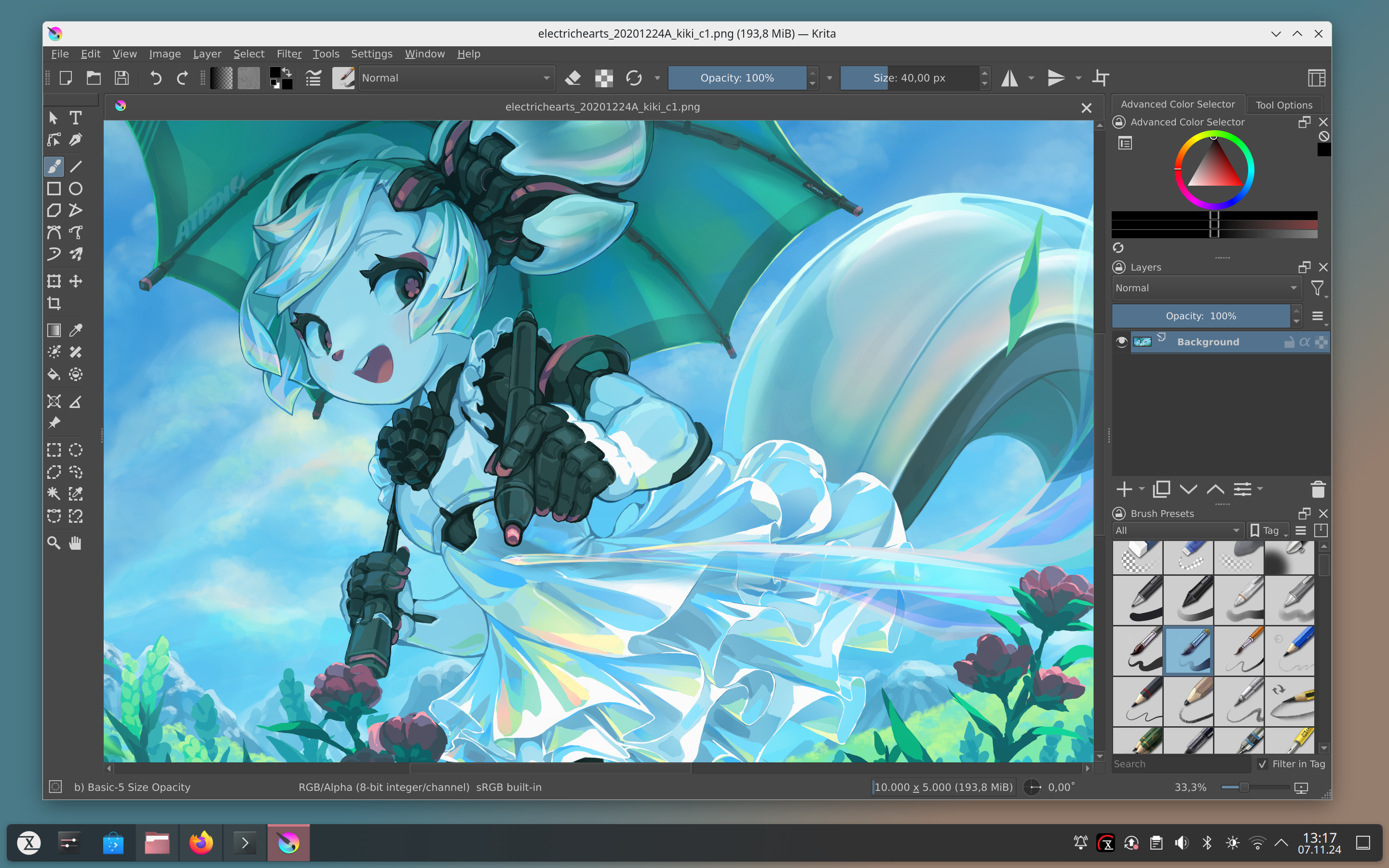Toggle lock on Background layer
The height and width of the screenshot is (868, 1389).
pyautogui.click(x=1289, y=342)
